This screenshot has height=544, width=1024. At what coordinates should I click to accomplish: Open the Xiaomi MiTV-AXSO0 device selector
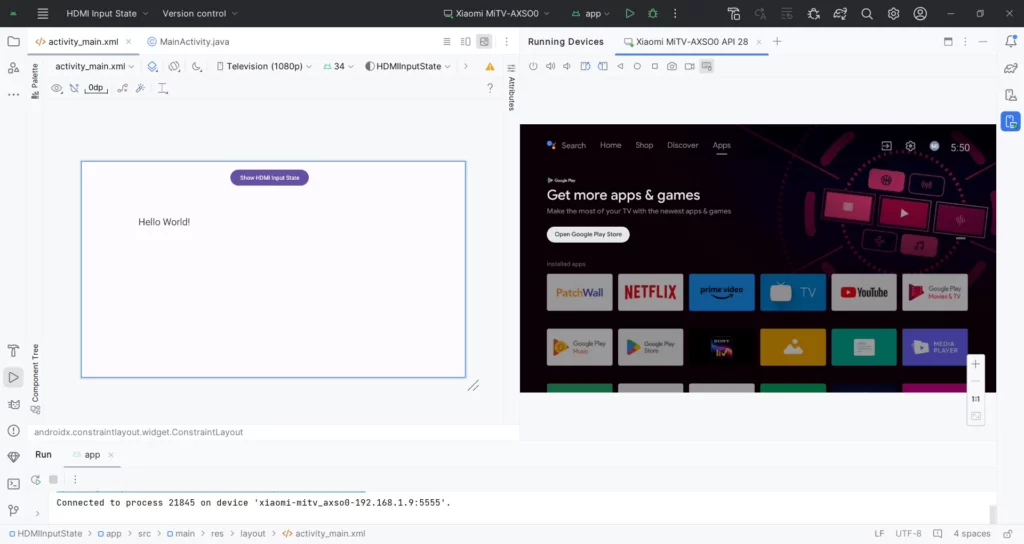496,13
